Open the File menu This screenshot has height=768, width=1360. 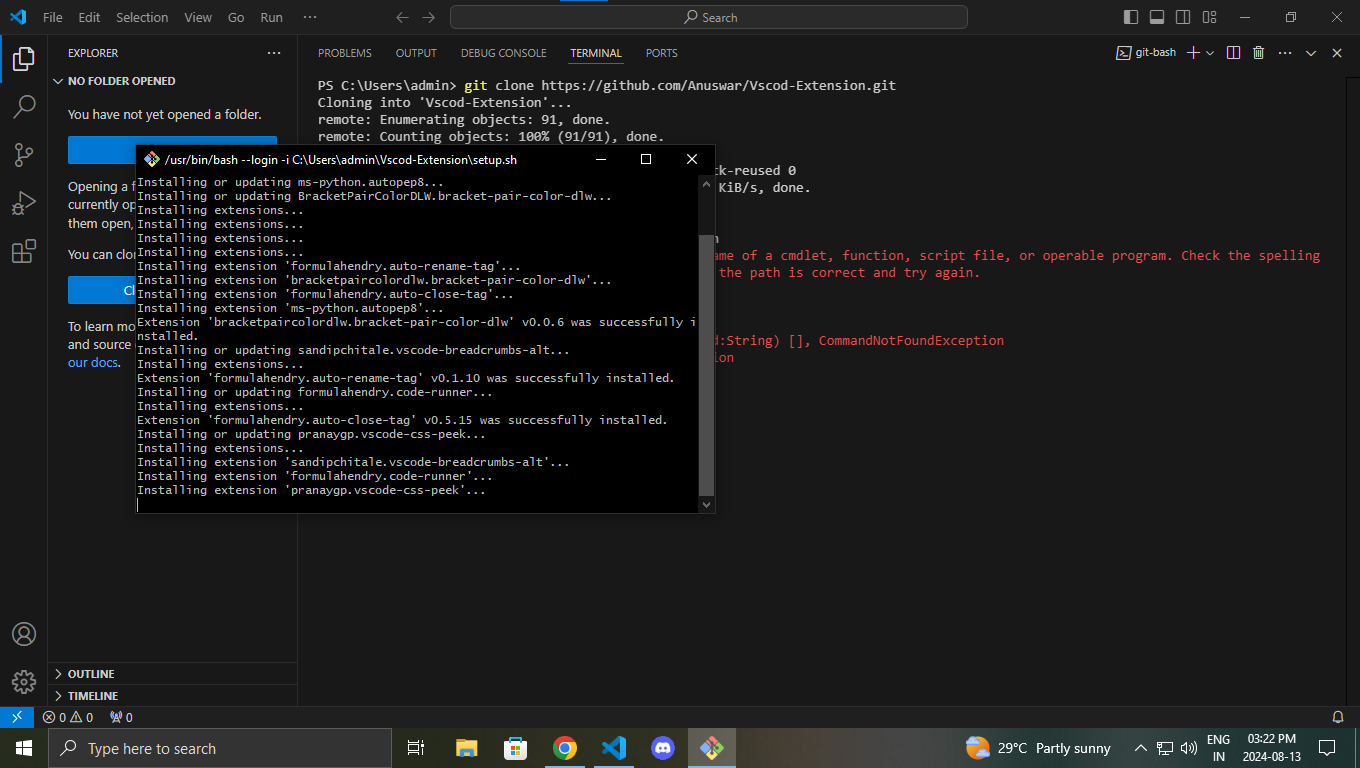[52, 17]
